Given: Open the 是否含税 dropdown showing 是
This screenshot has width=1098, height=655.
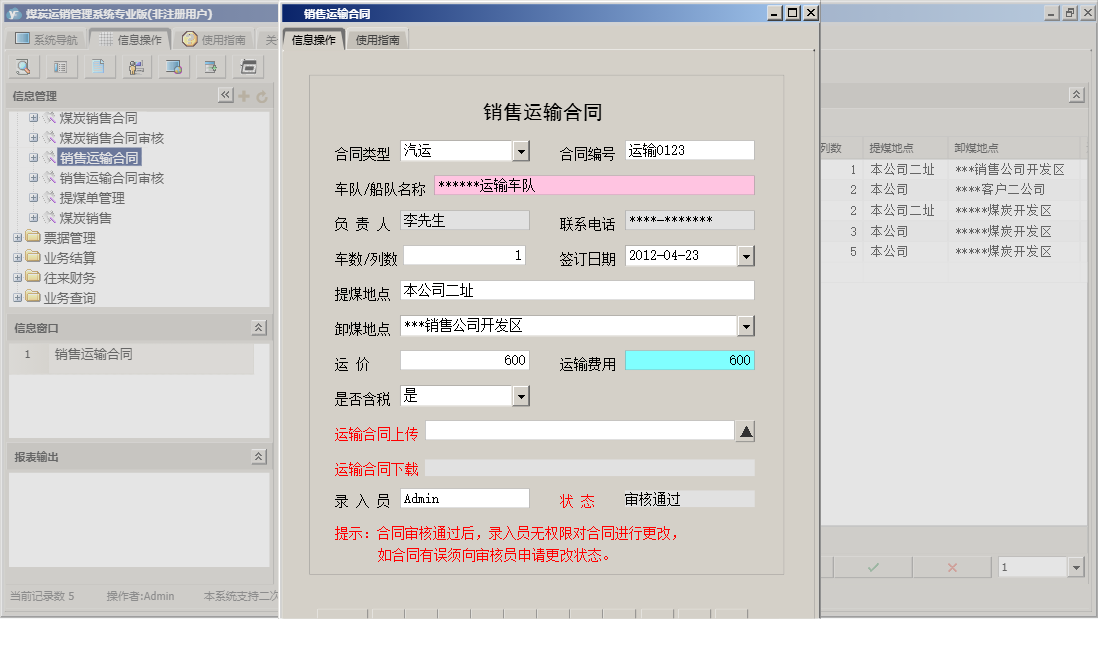Looking at the screenshot, I should tap(521, 395).
